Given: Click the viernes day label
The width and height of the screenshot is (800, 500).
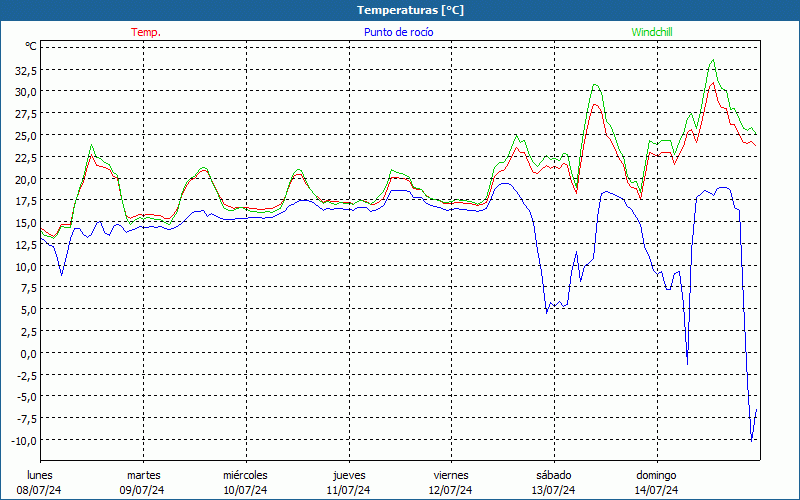Looking at the screenshot, I should click(451, 475).
